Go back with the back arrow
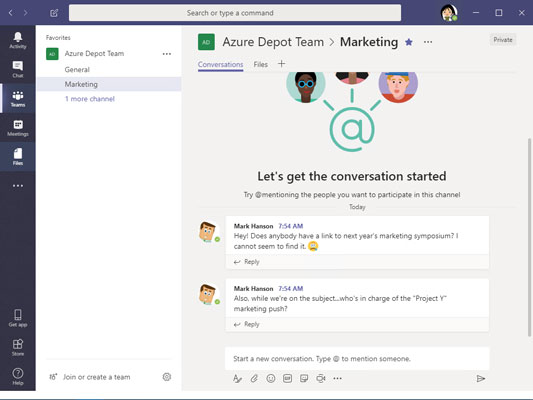533x400 pixels. pos(11,13)
